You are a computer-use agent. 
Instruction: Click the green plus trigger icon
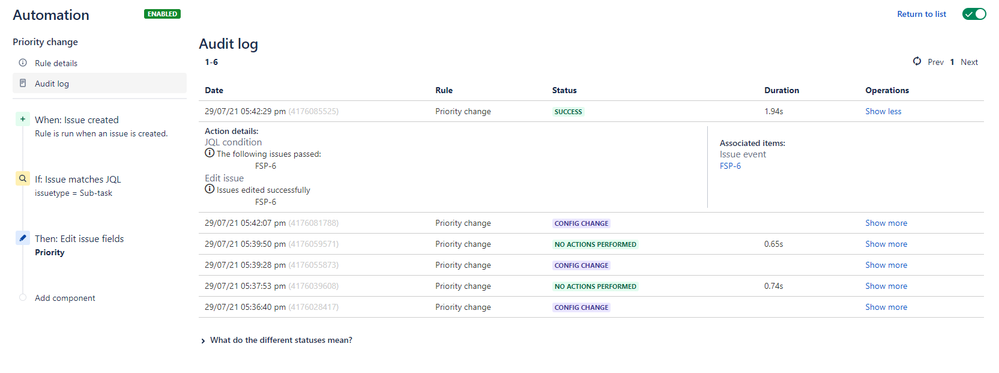click(23, 119)
